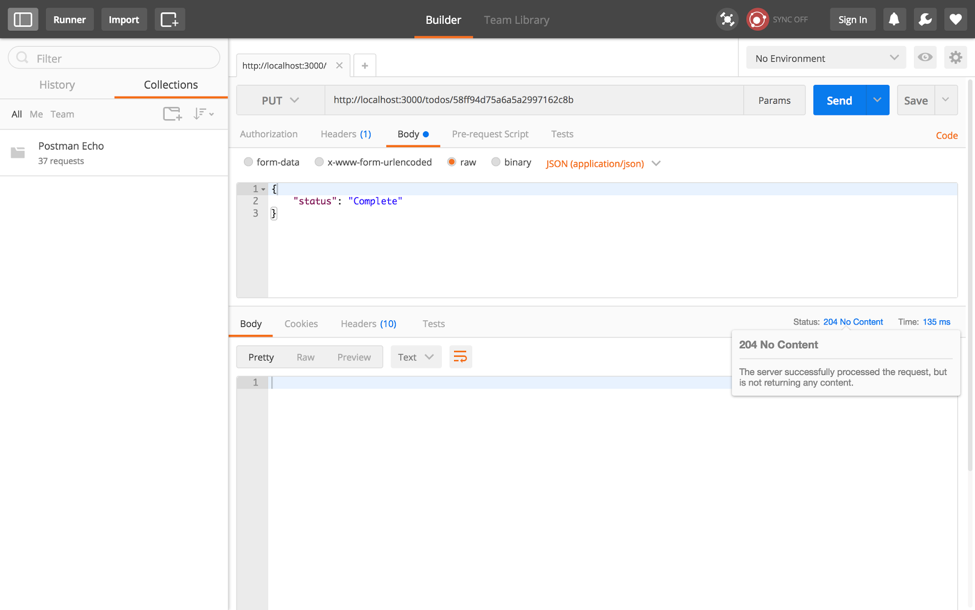Filter collections by All

(x=17, y=114)
